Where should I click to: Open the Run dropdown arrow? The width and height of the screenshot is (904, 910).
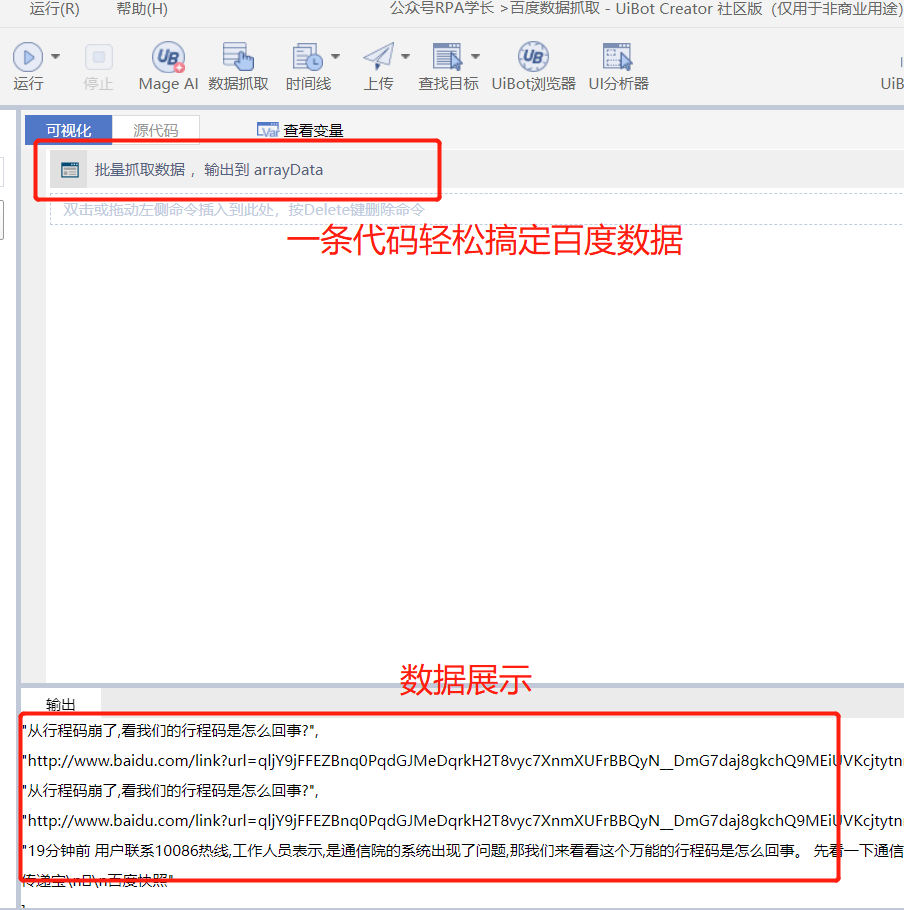(x=56, y=57)
